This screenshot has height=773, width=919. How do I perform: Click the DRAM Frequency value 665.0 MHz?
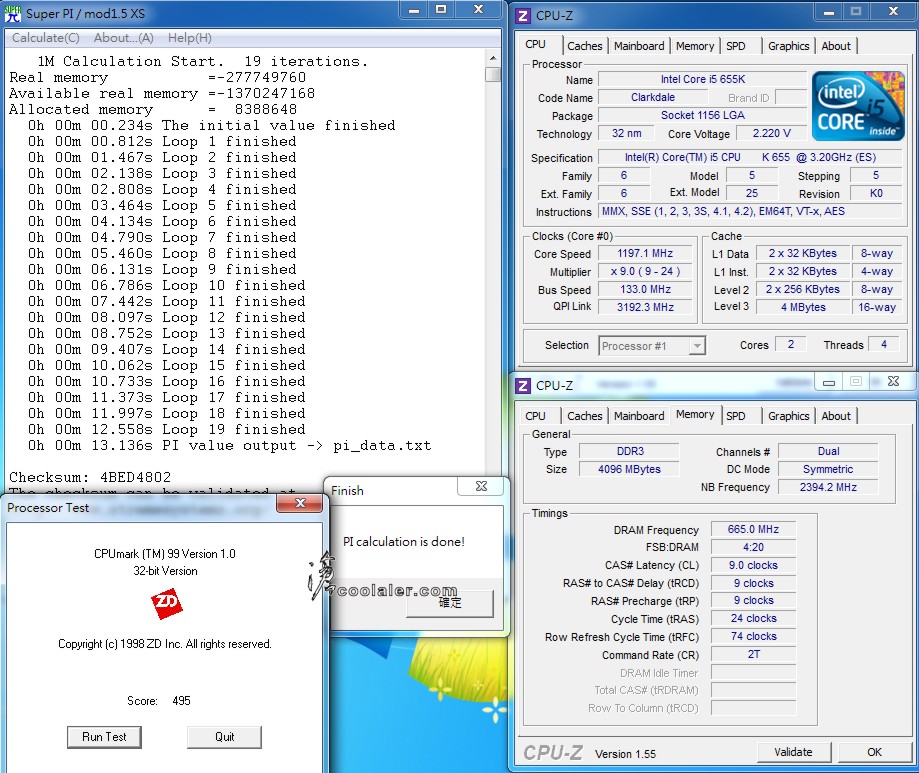753,529
